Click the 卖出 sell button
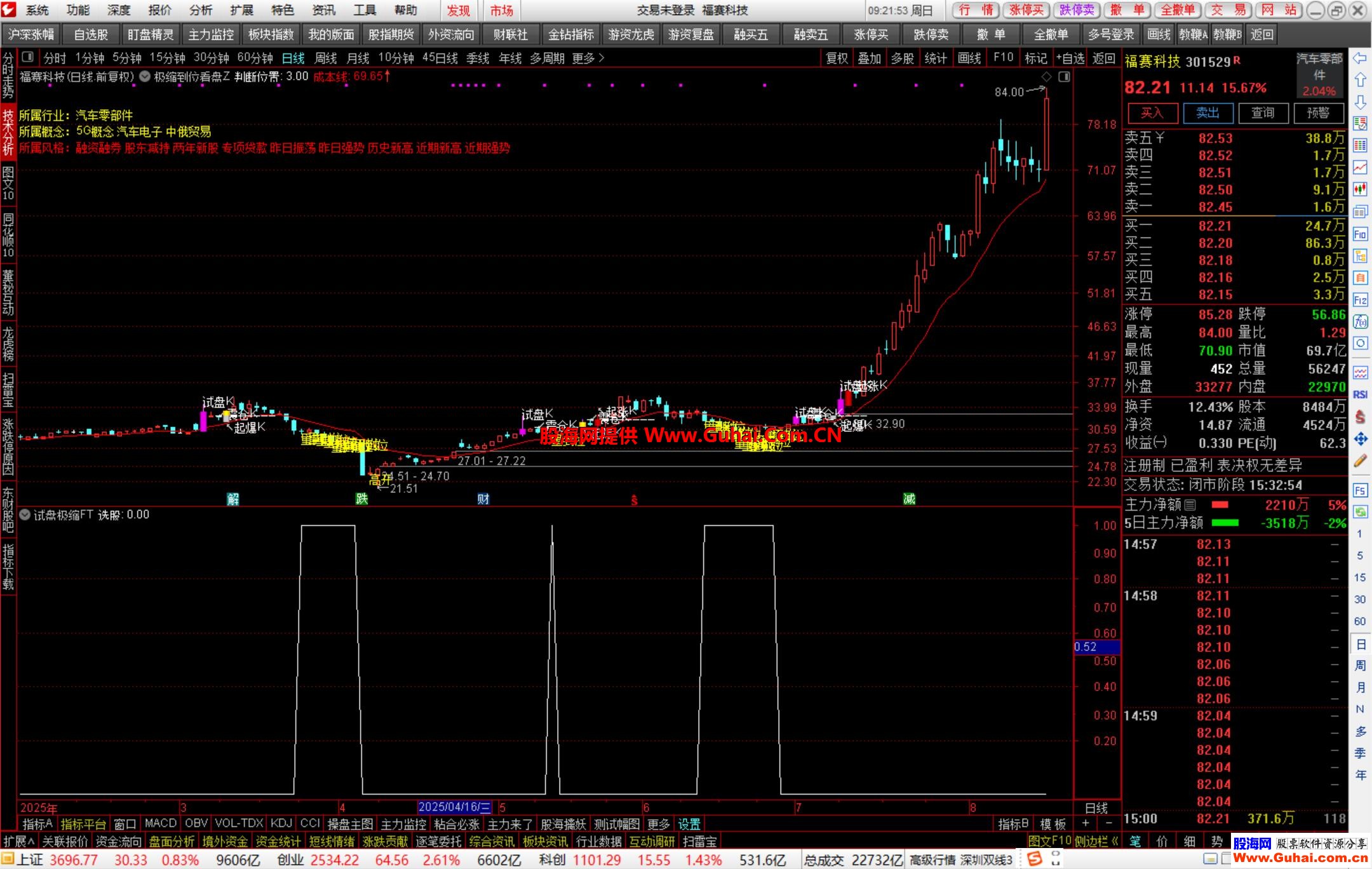 tap(1207, 113)
